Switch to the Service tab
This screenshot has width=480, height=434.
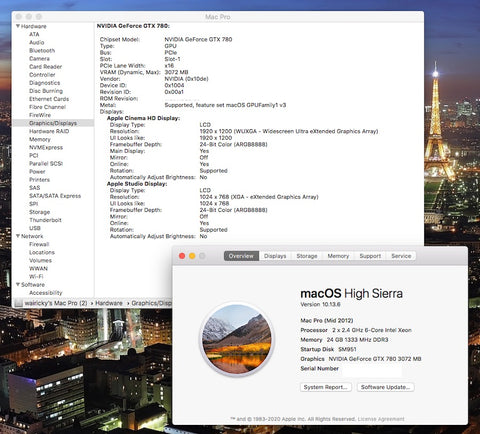click(401, 256)
